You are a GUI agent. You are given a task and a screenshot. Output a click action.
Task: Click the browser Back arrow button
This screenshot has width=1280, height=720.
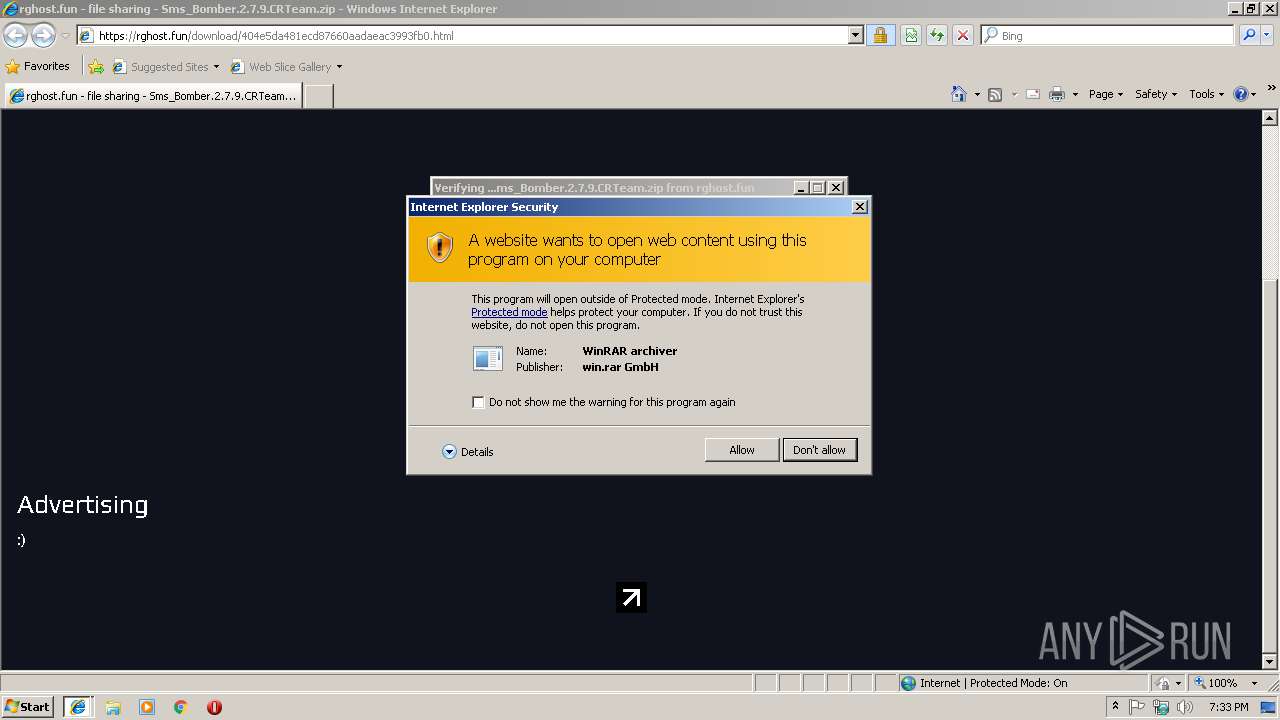[15, 36]
